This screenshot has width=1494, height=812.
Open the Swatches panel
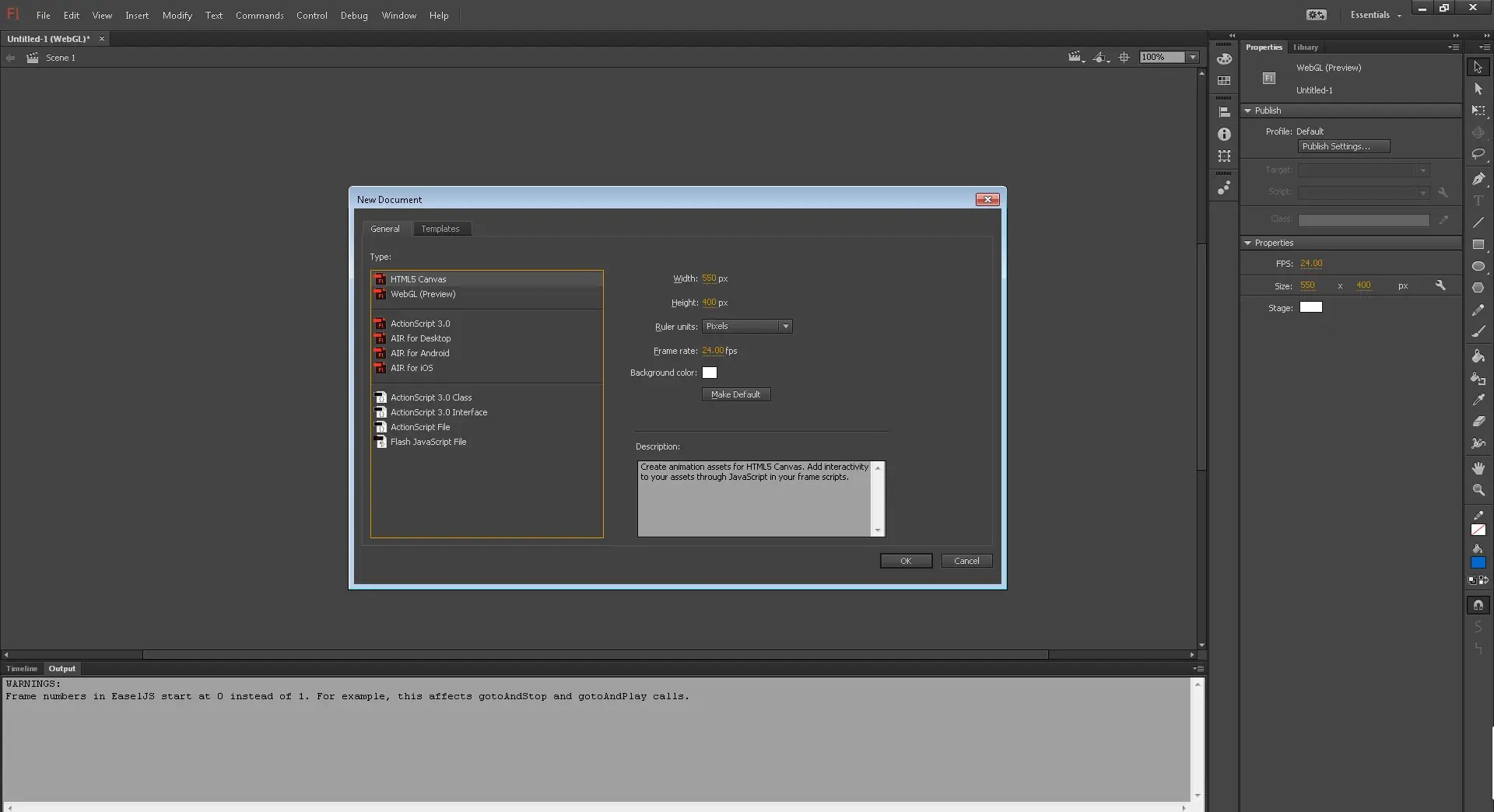1226,80
